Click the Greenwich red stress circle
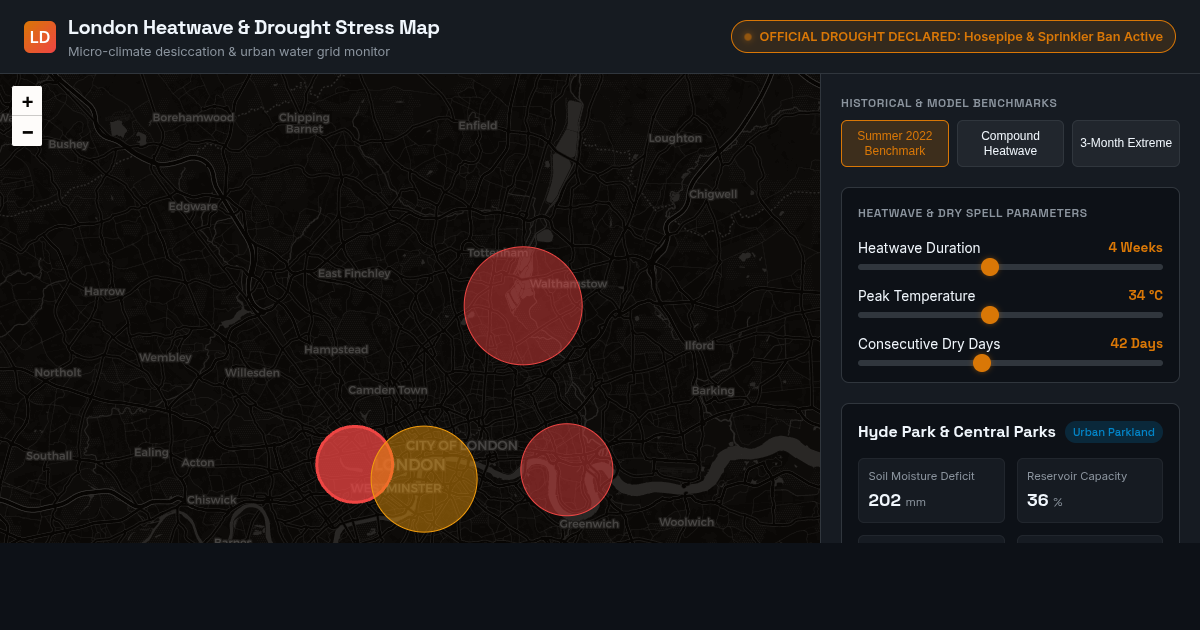Viewport: 1200px width, 630px height. 567,470
